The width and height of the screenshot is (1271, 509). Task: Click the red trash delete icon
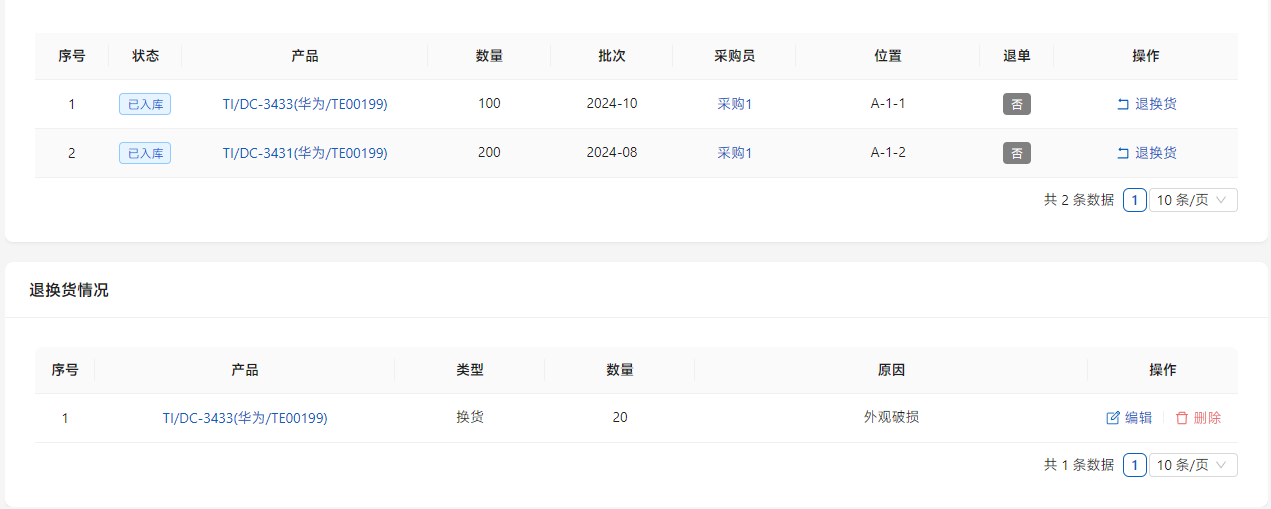click(x=1182, y=418)
